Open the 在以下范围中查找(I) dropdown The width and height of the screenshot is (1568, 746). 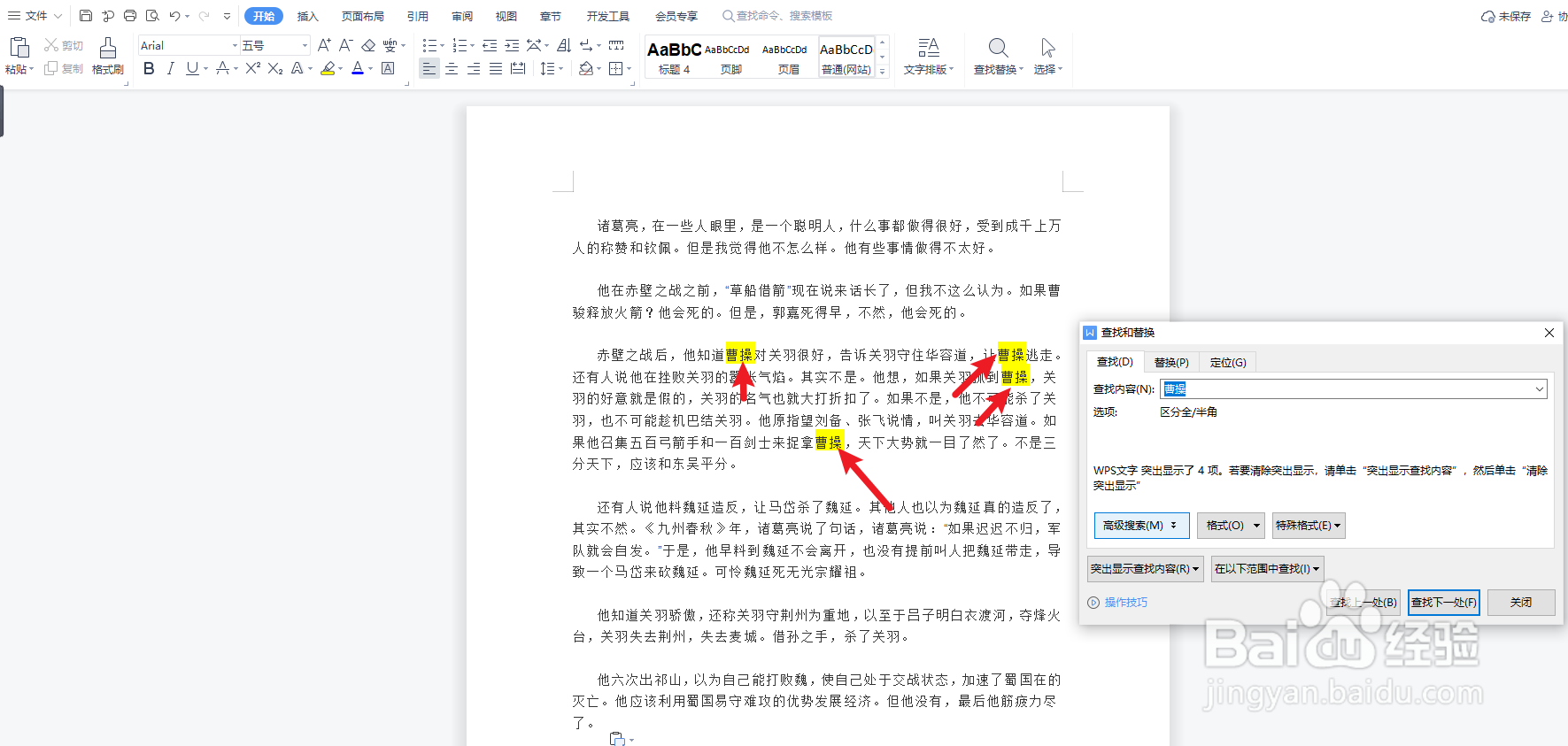[x=1267, y=569]
